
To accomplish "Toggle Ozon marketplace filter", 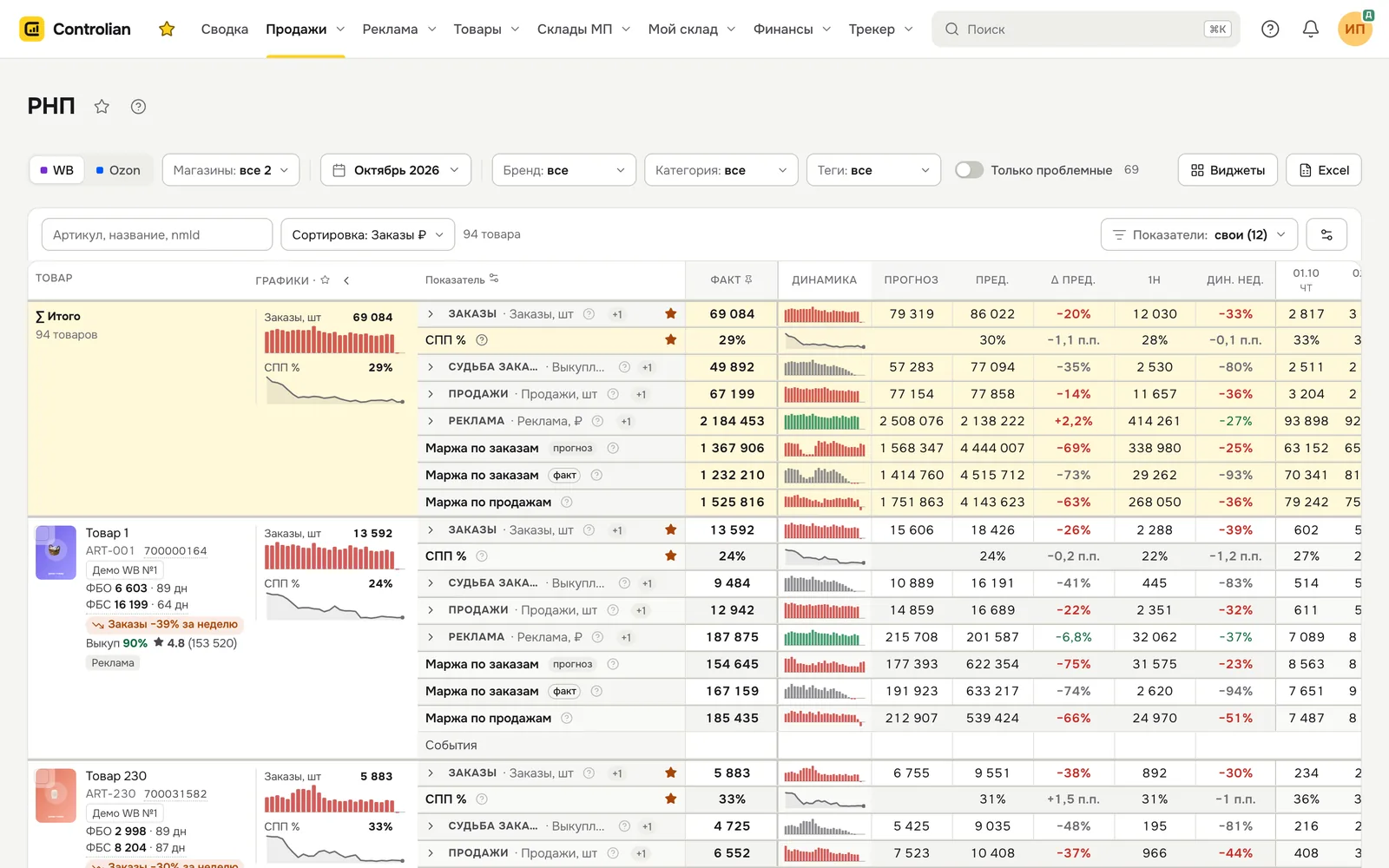I will pos(118,170).
